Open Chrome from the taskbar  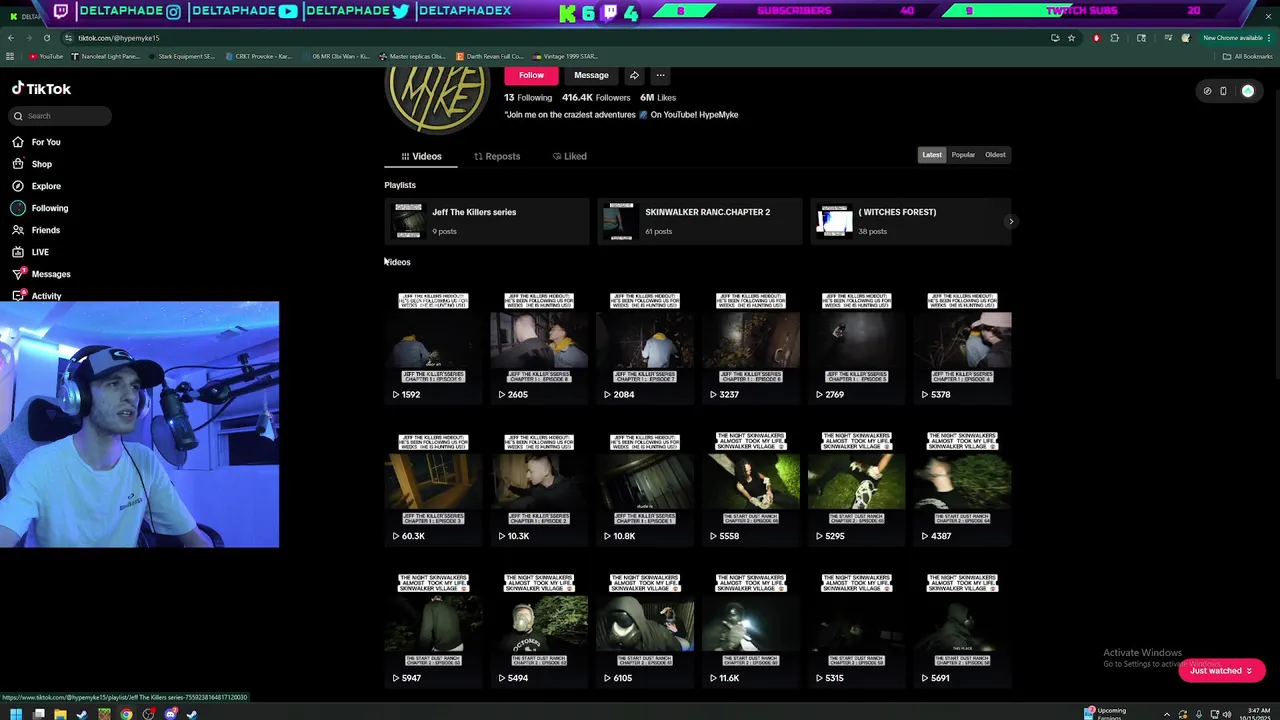[x=126, y=714]
